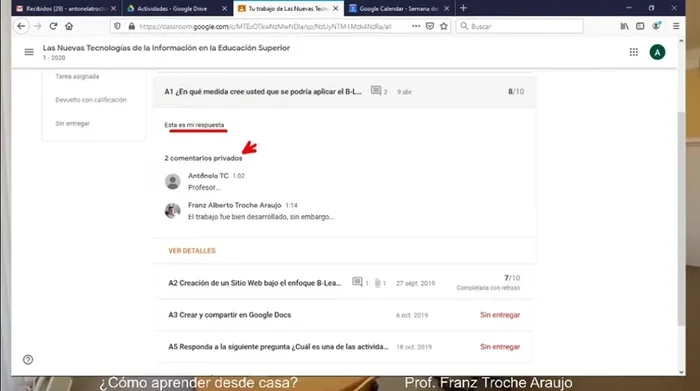Close the Google Drive tab

224,8
